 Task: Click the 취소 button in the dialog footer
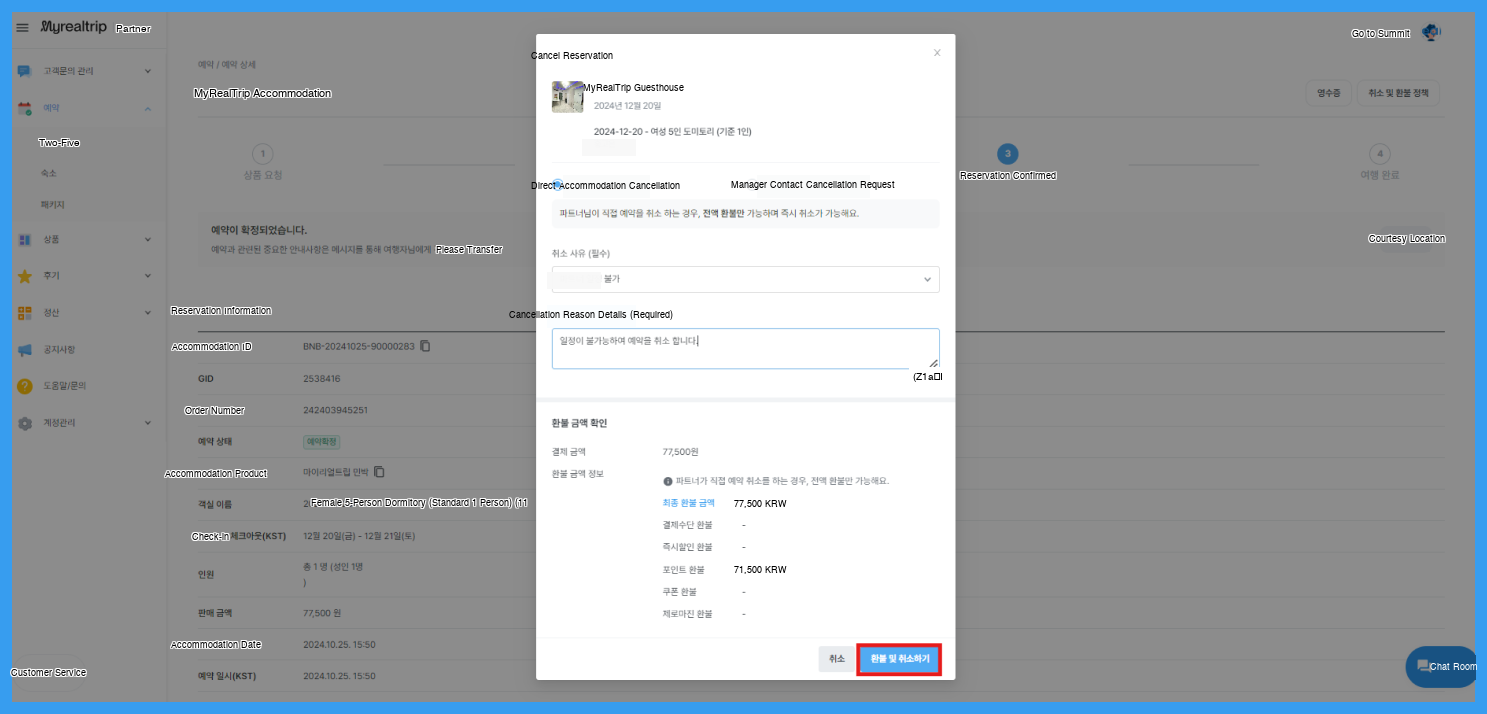pyautogui.click(x=836, y=659)
